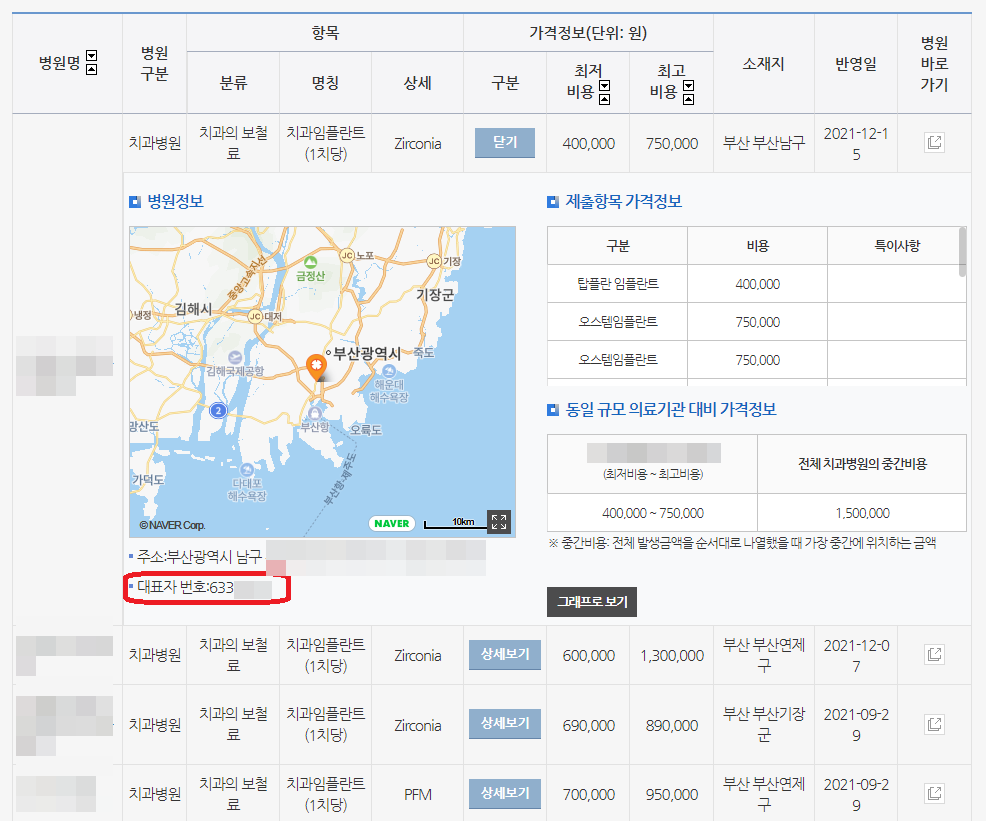Click 기장 JC junction icon on map
The image size is (986, 822).
tap(434, 261)
